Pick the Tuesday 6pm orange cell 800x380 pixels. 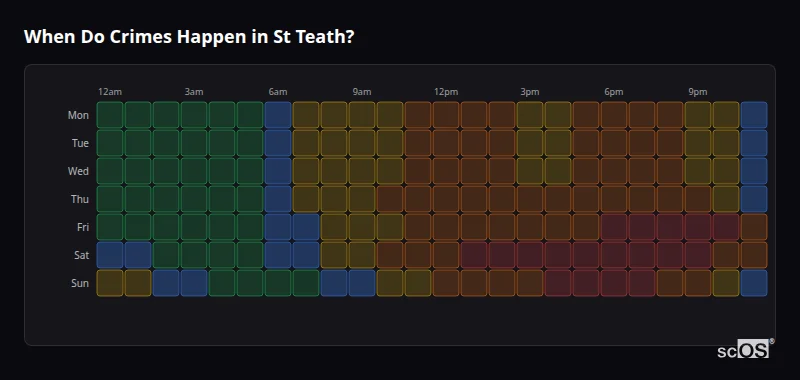tap(614, 143)
